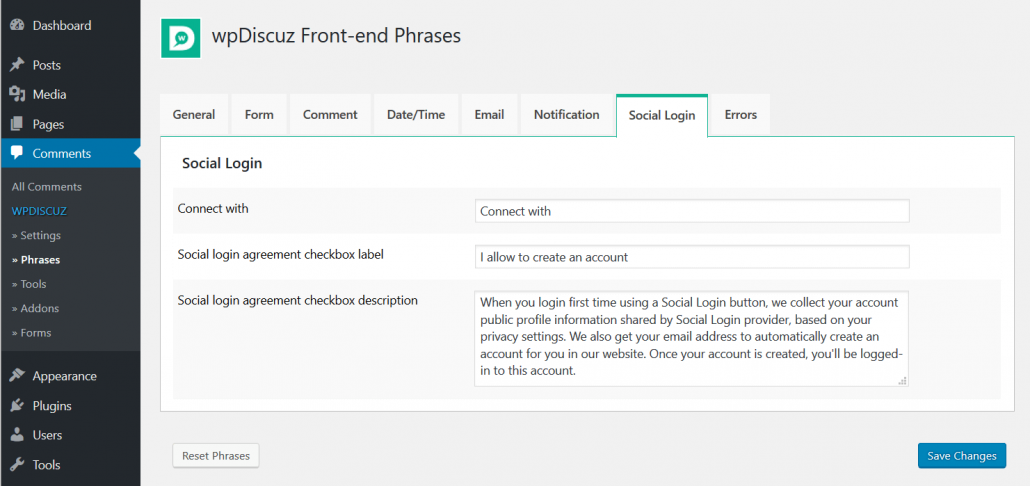The width and height of the screenshot is (1030, 486).
Task: Click the wpDiscuz logo icon
Action: pyautogui.click(x=180, y=37)
